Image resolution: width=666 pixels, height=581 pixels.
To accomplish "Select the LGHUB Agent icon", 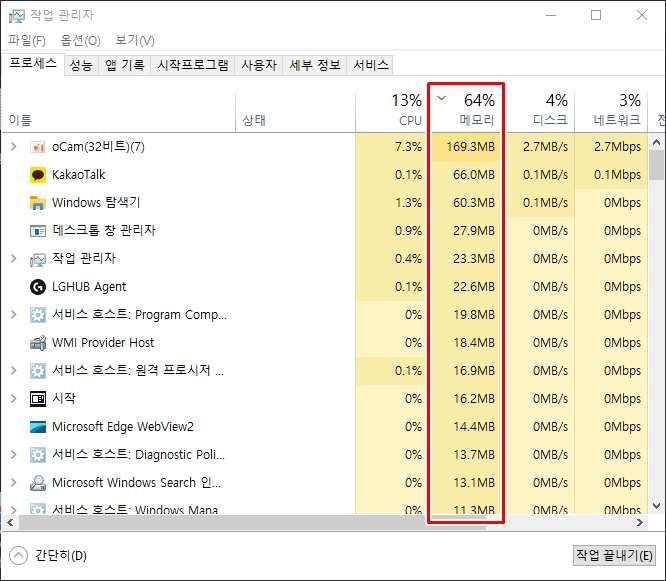I will coord(38,287).
